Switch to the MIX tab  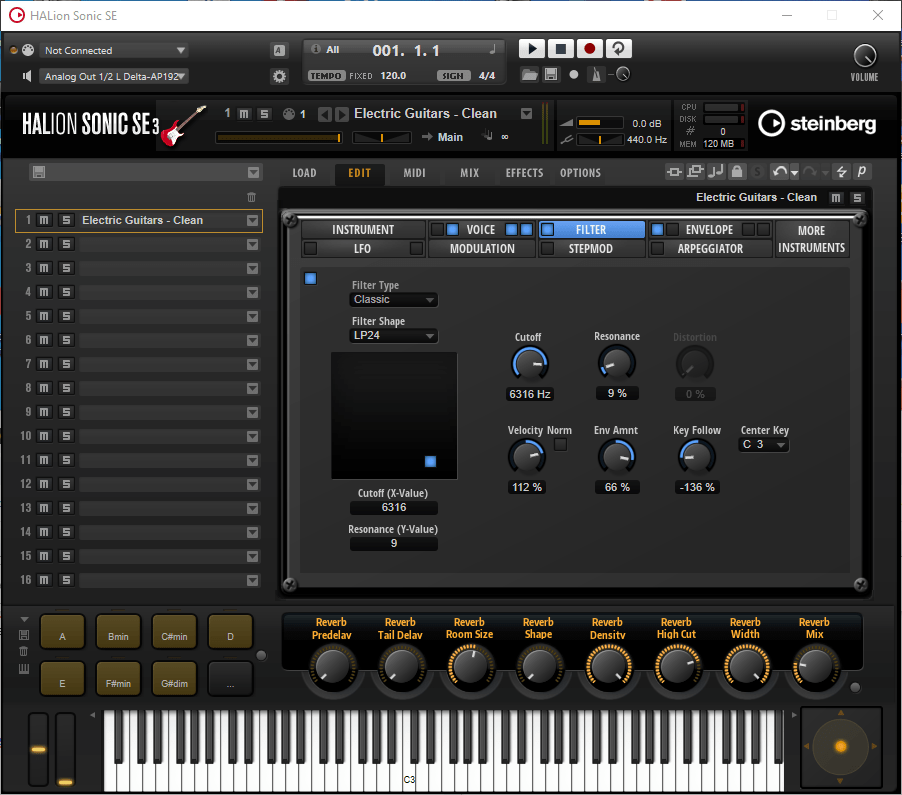tap(469, 173)
